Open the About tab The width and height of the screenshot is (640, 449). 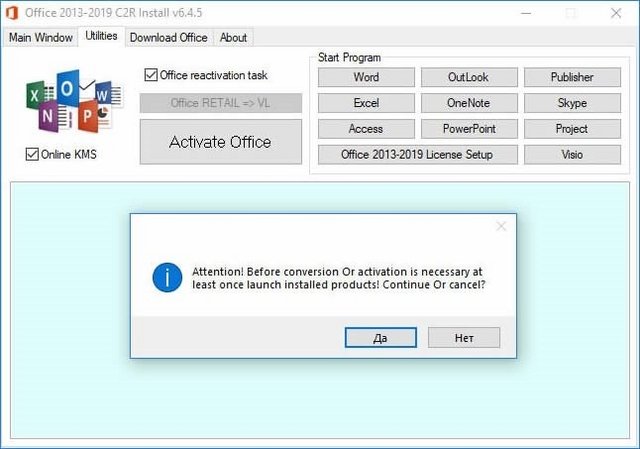coord(233,38)
